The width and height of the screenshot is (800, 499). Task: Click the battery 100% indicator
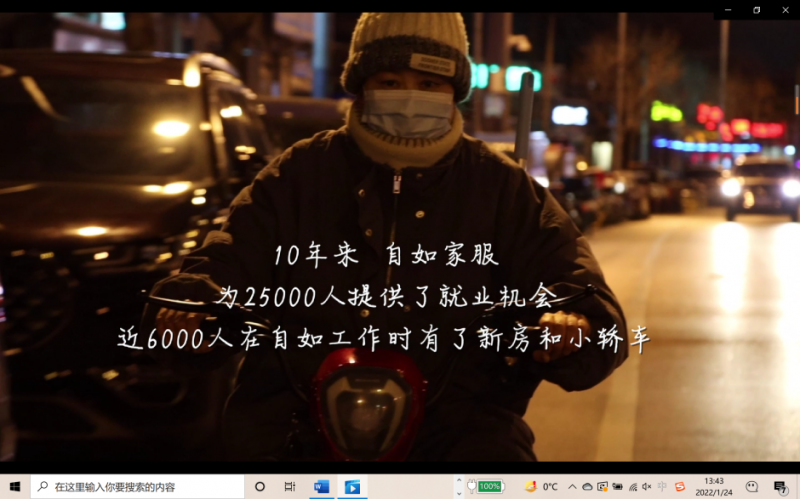coord(485,487)
